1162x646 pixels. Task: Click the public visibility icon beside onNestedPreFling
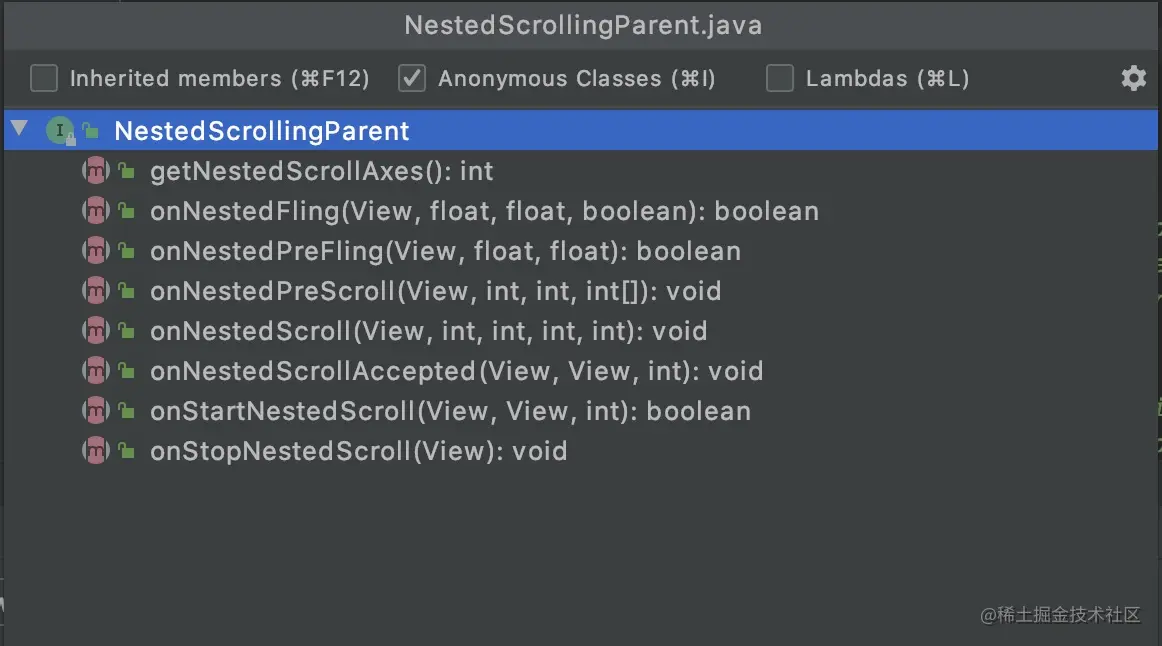pos(126,250)
